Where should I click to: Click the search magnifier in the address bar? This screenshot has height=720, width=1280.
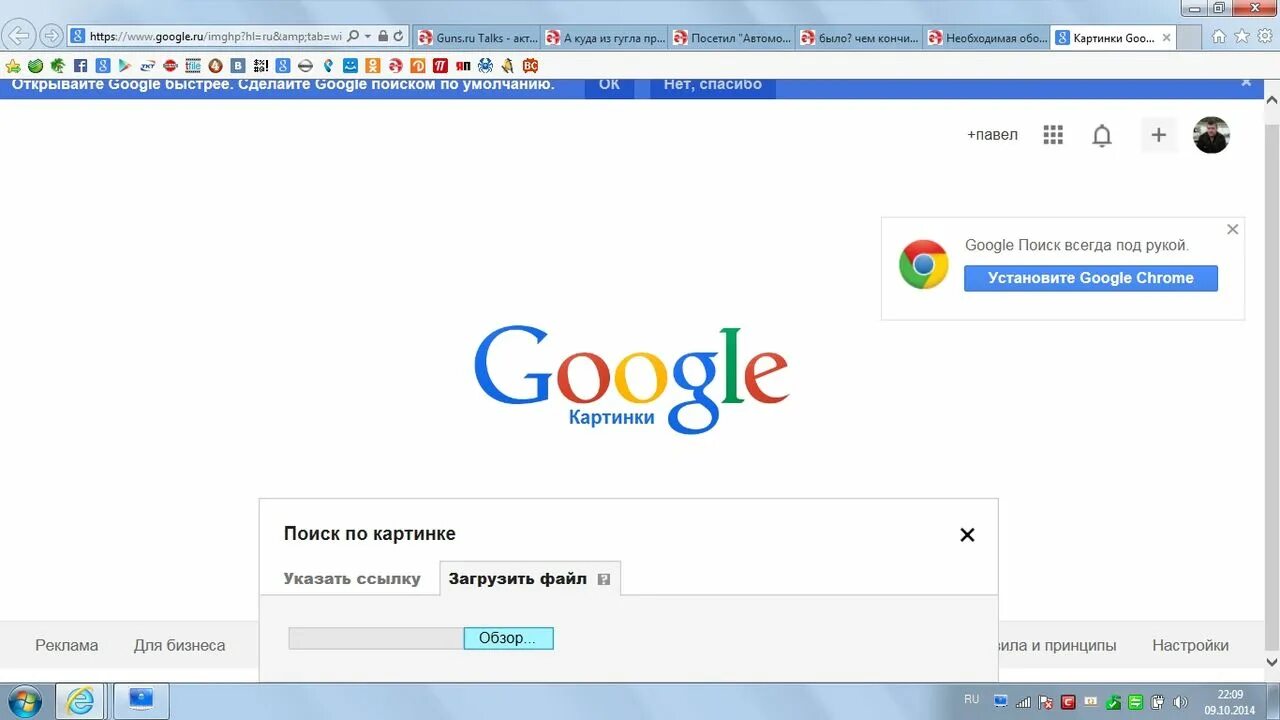353,36
